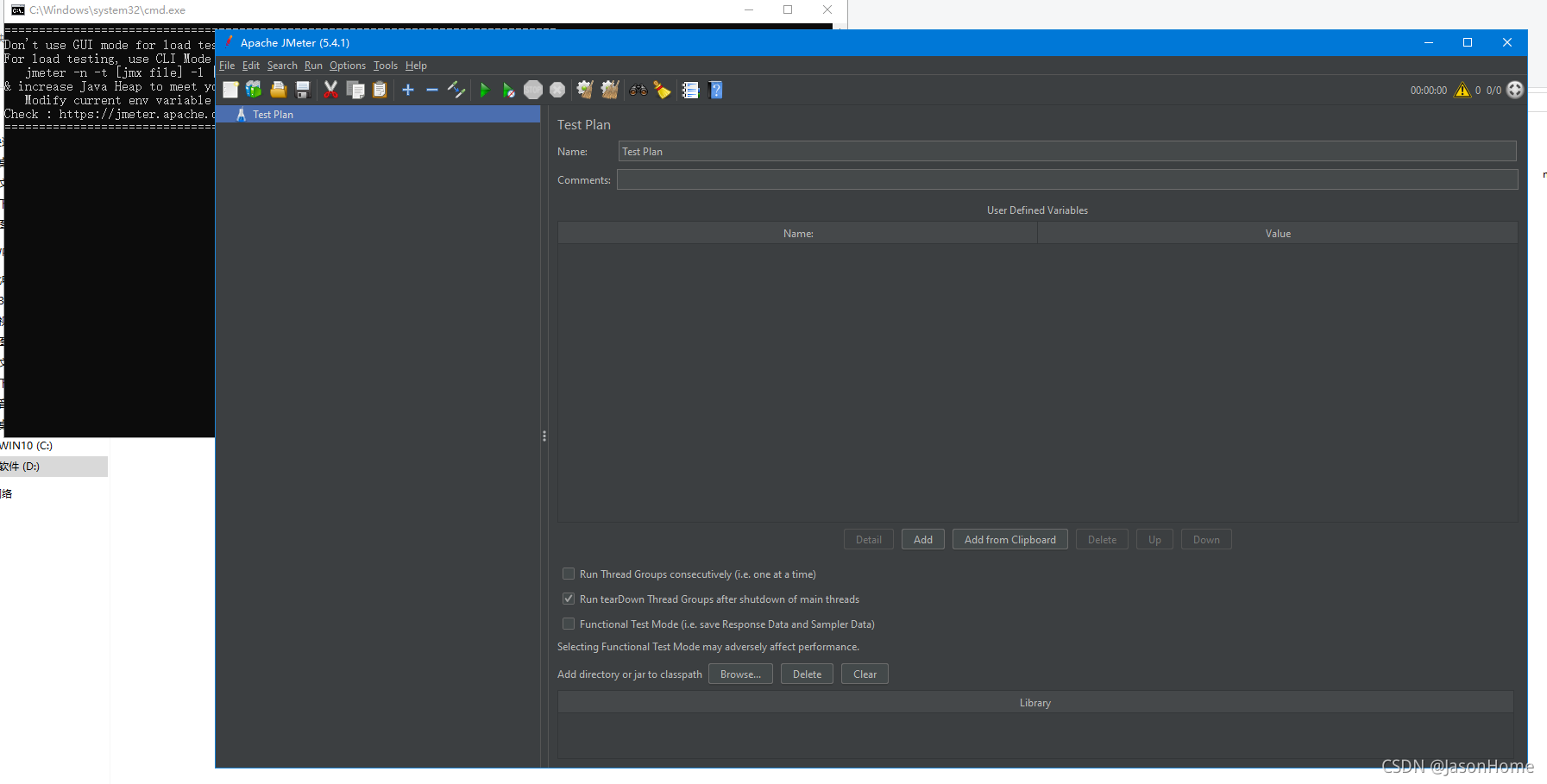The height and width of the screenshot is (784, 1547).
Task: Open the Templates icon in JMeter toolbar
Action: coord(254,90)
